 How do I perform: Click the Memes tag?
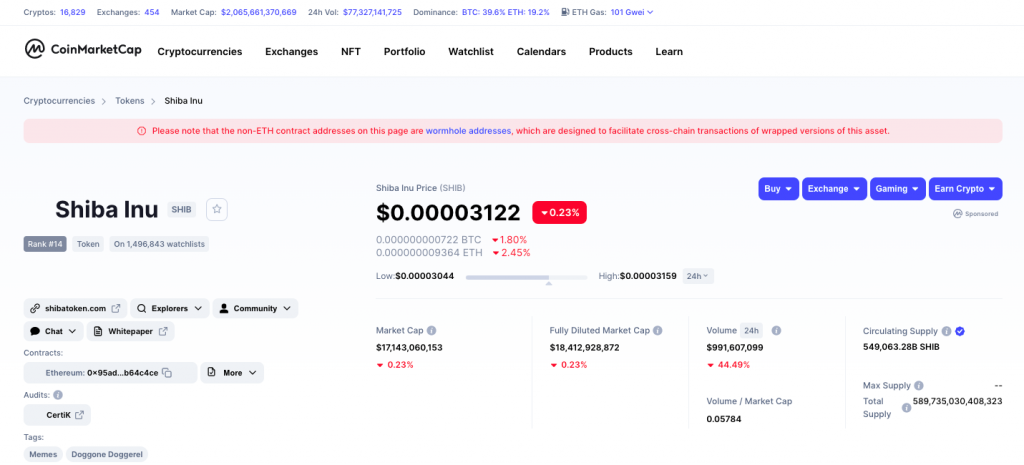[x=43, y=454]
